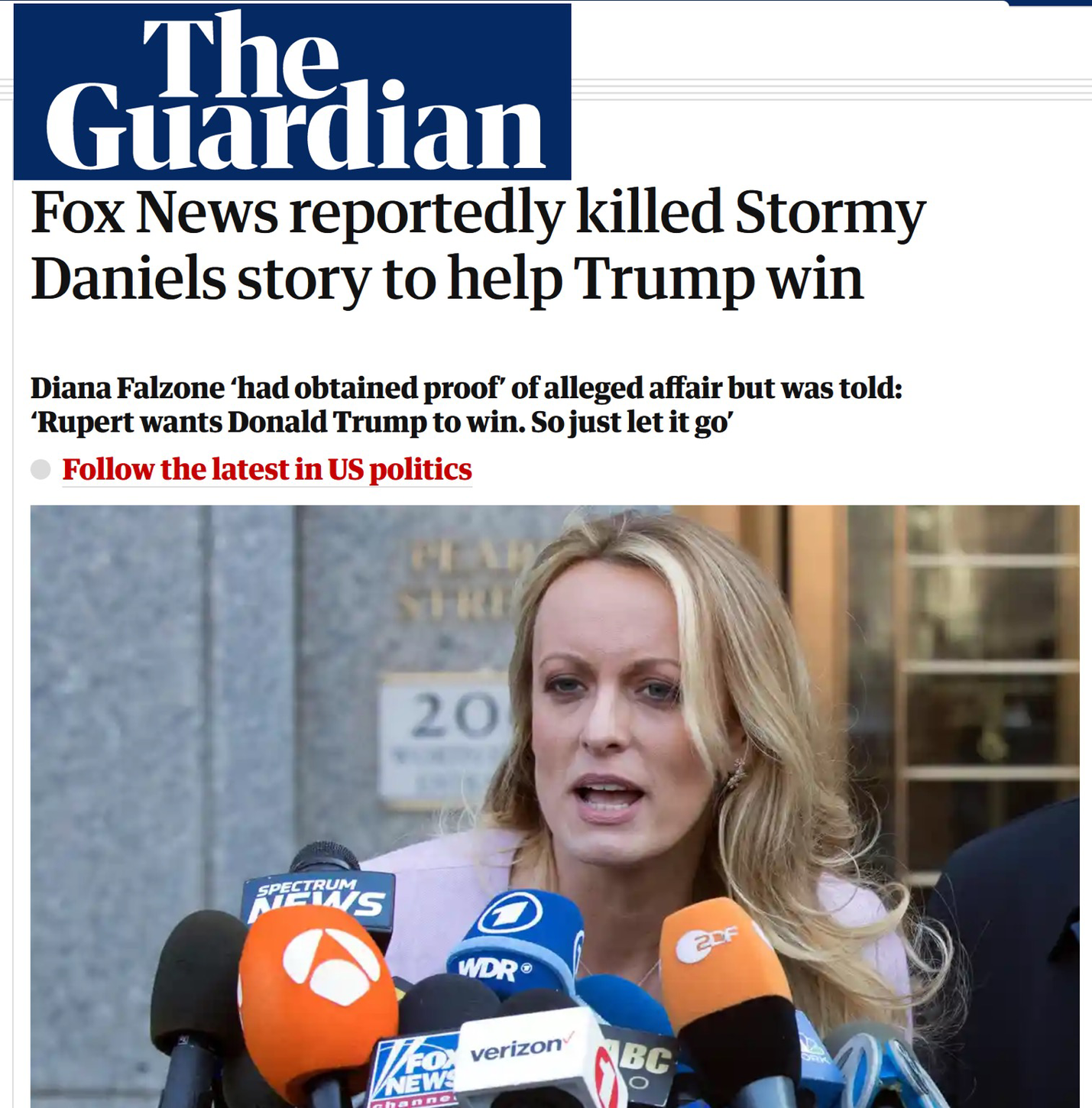Open the Stormy Daniels press photo

(555, 806)
